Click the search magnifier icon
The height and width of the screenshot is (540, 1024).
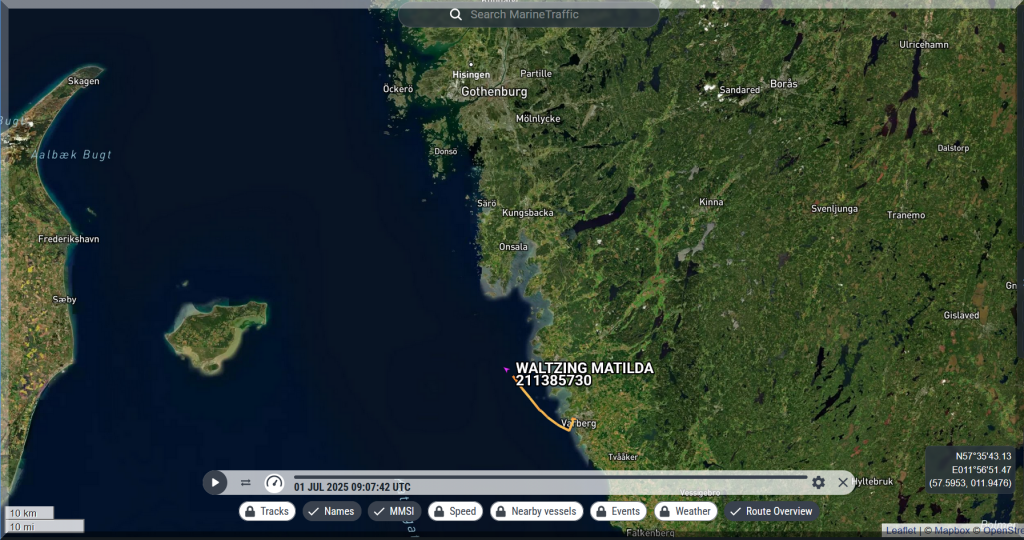pos(456,15)
